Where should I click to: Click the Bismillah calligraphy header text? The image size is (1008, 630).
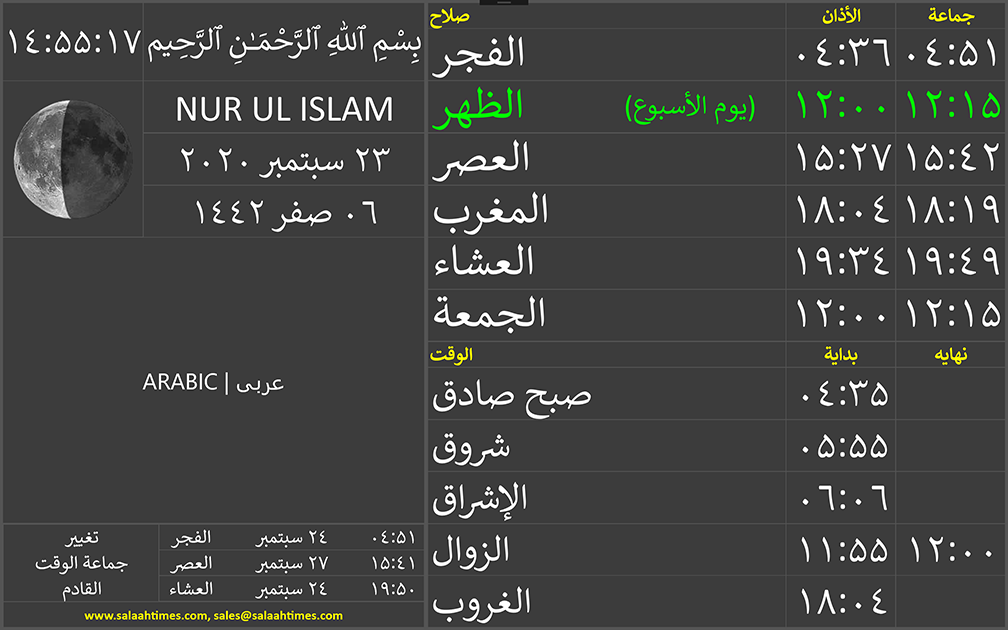[x=284, y=43]
